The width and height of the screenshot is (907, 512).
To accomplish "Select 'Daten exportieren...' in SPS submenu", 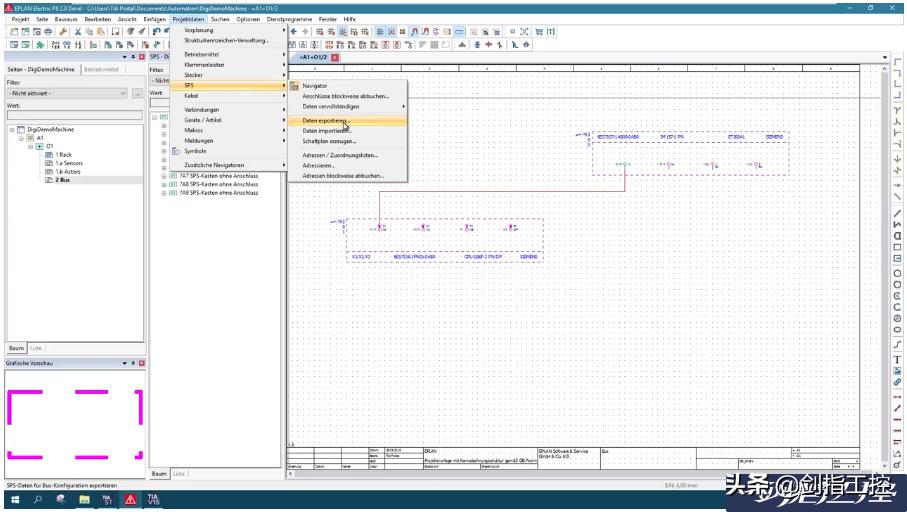I will [x=347, y=121].
